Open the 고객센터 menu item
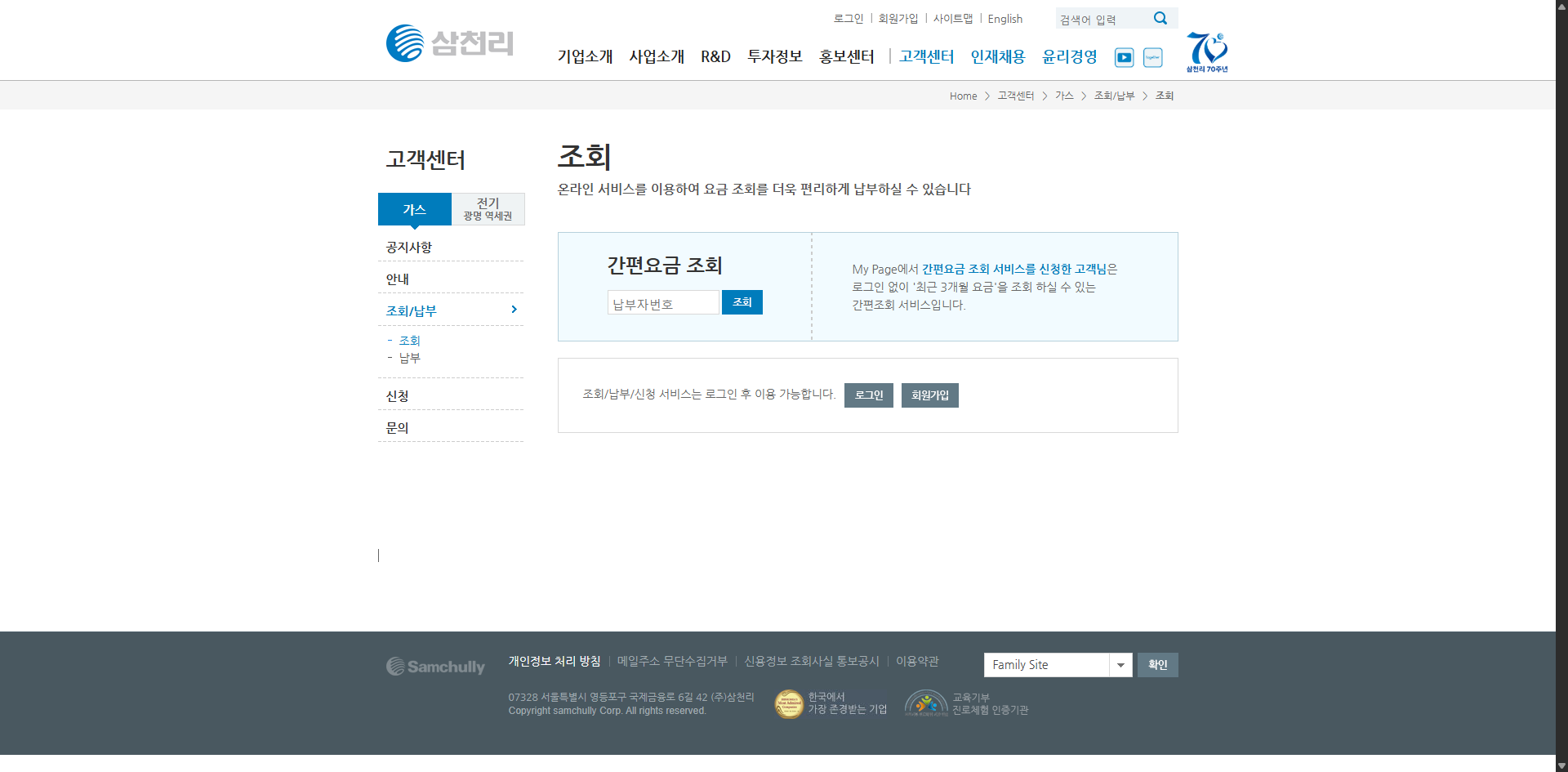Viewport: 1568px width, 772px height. pyautogui.click(x=926, y=57)
